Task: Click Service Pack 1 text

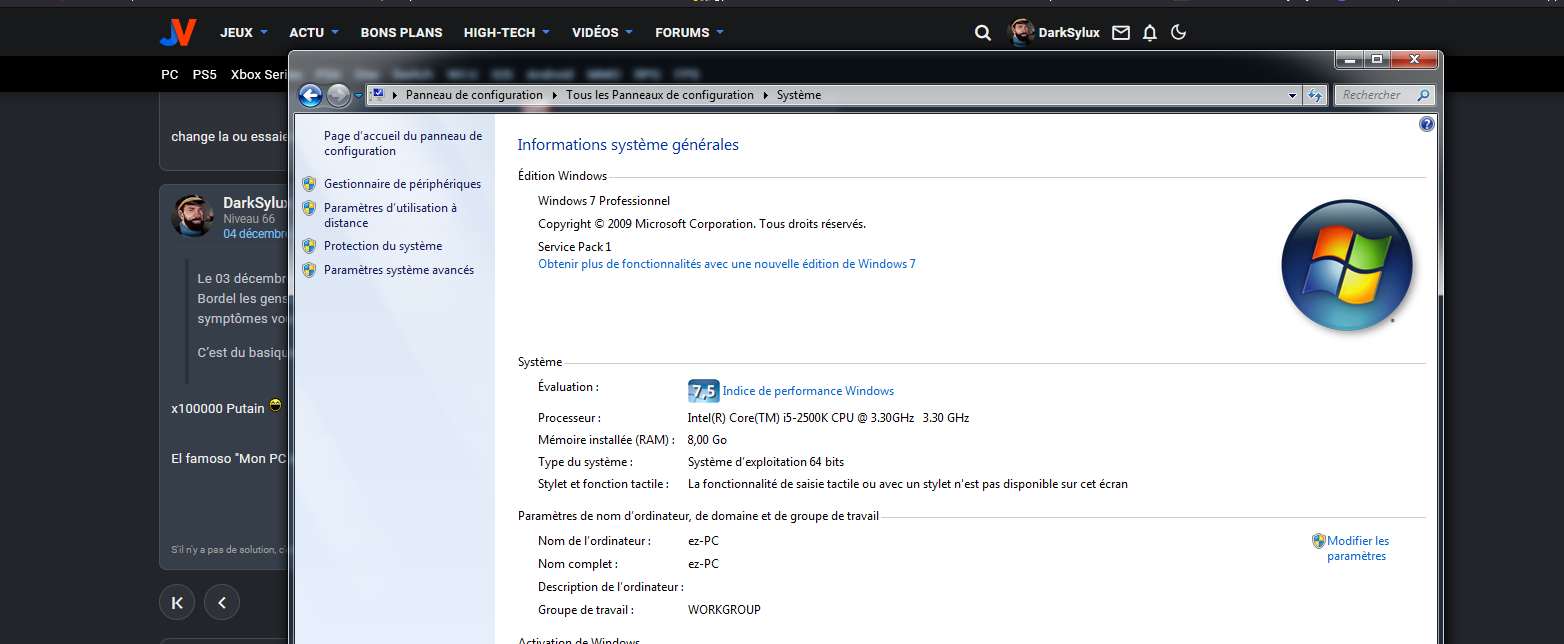Action: point(574,247)
